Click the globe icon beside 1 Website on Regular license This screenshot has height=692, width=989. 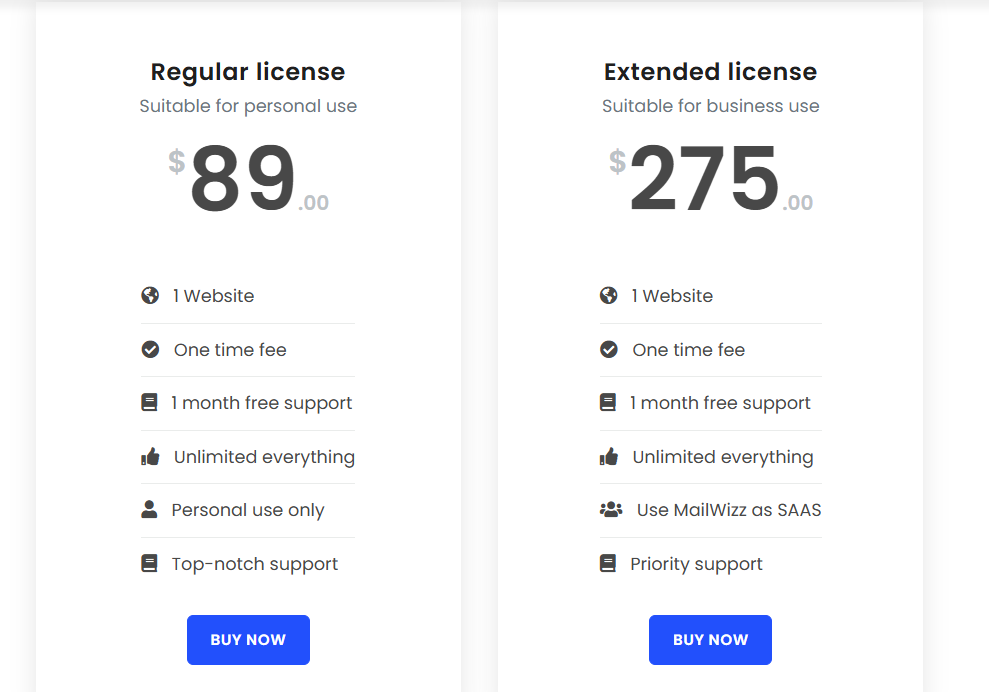click(x=150, y=295)
